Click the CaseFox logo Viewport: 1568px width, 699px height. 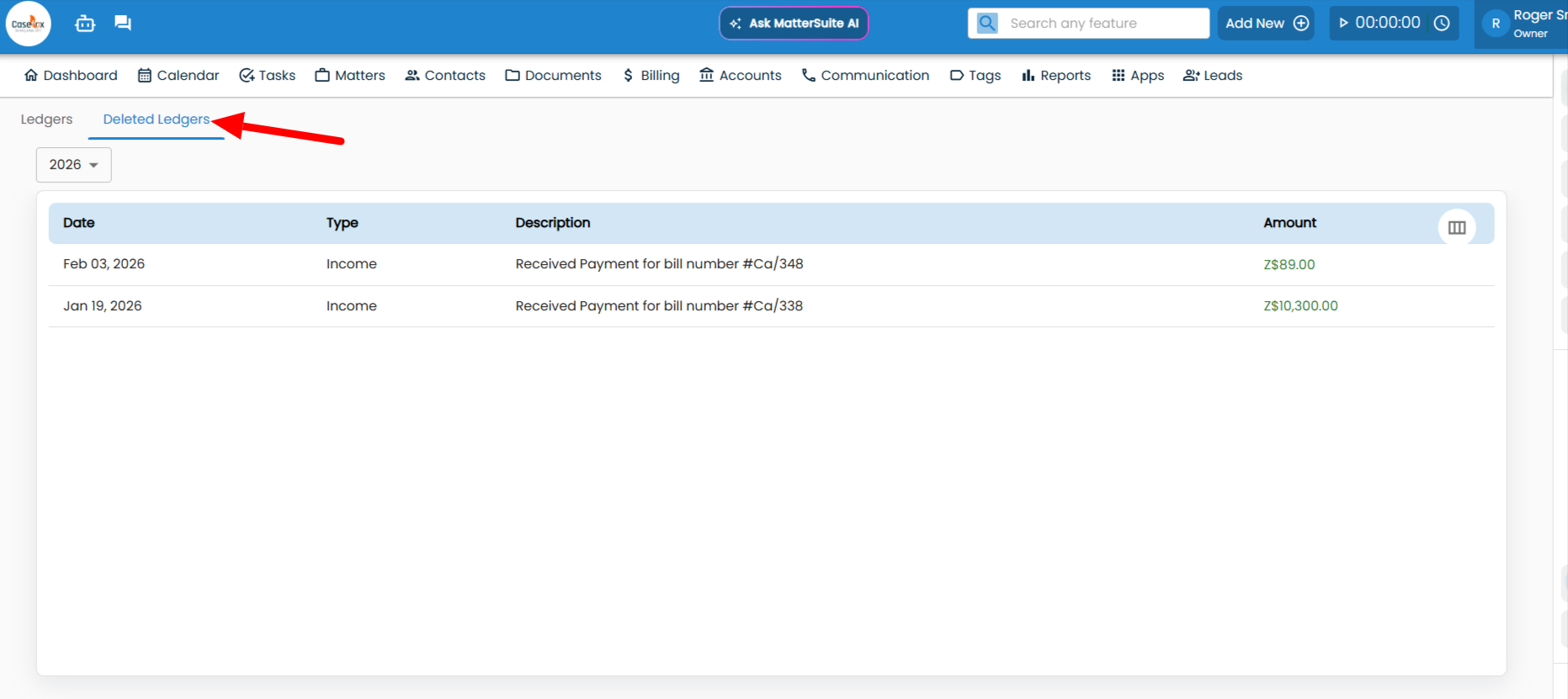[29, 24]
